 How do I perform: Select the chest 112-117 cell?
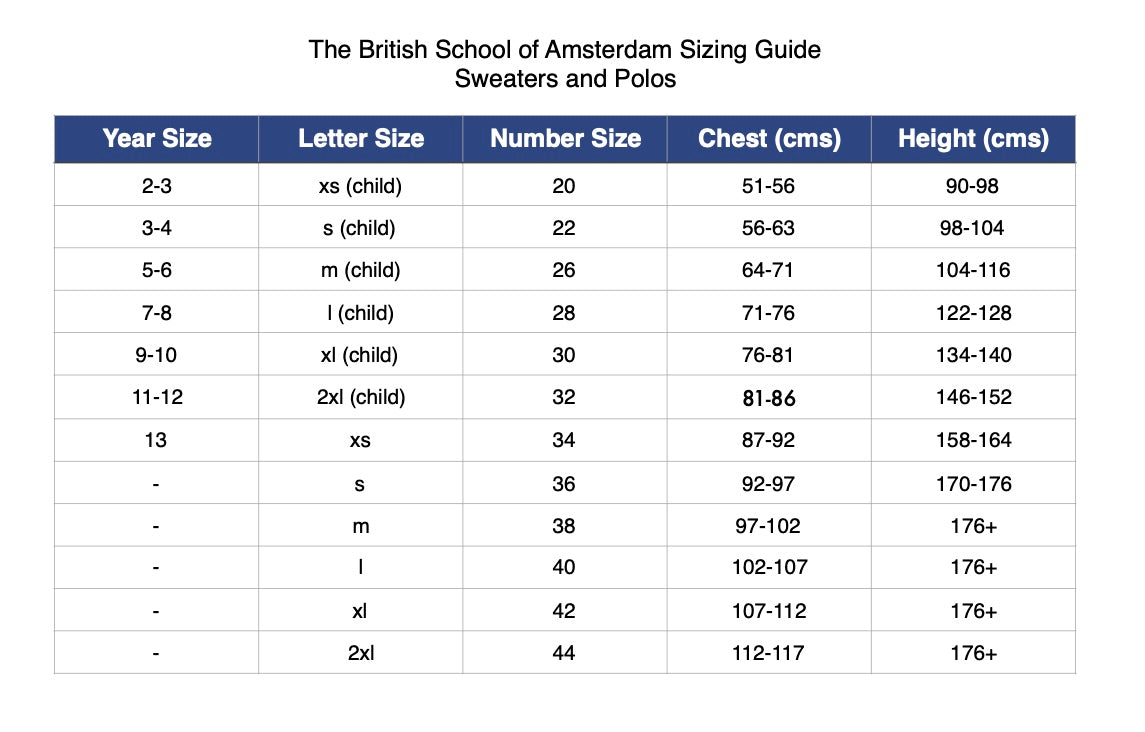769,654
